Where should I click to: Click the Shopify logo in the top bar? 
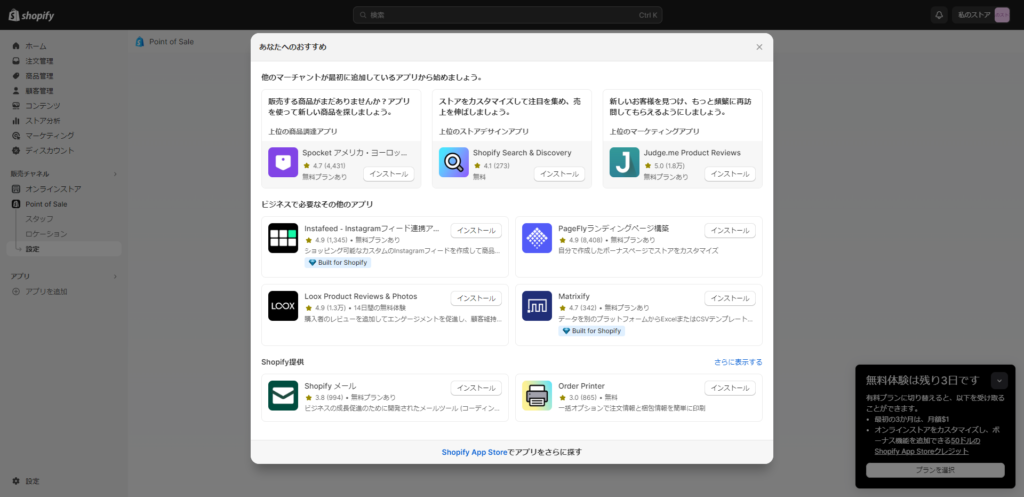[x=31, y=15]
